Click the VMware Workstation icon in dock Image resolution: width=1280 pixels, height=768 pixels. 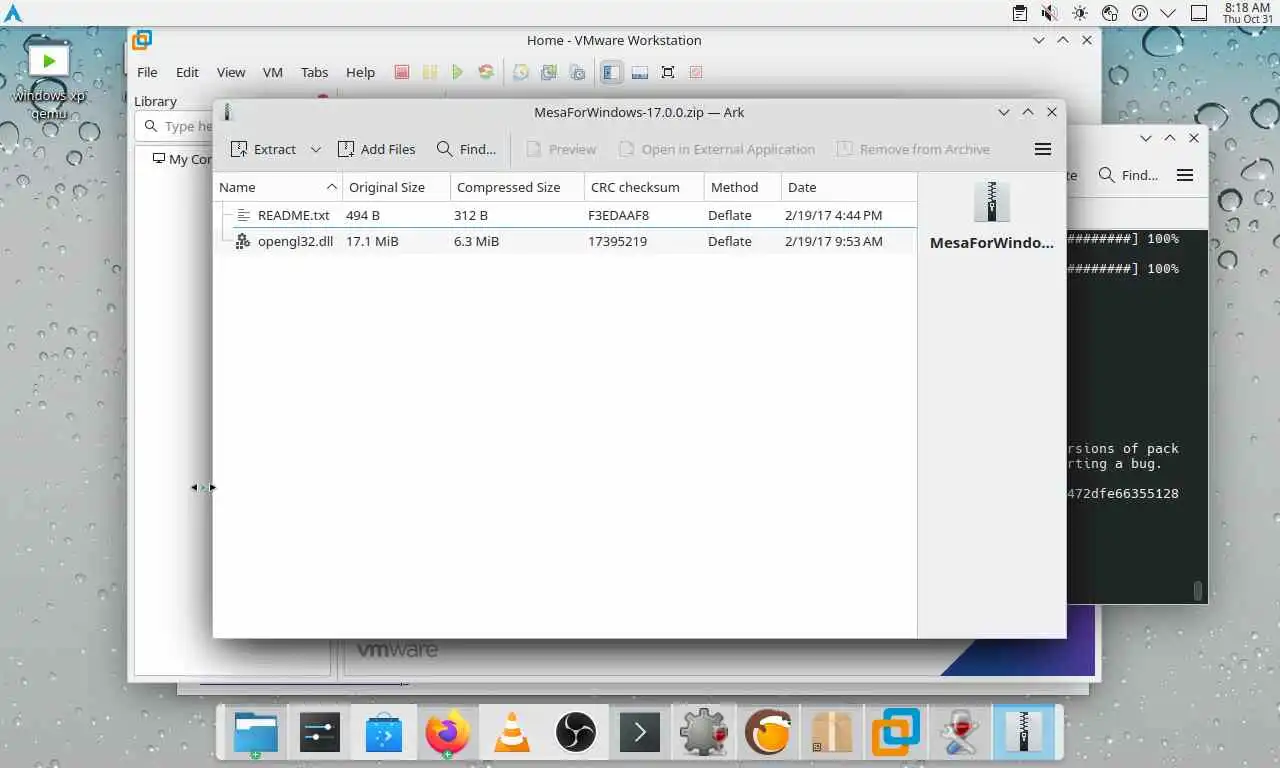896,733
